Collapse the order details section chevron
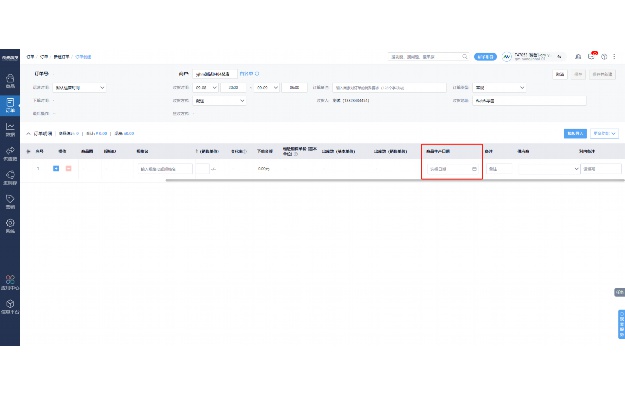The height and width of the screenshot is (395, 625). (x=28, y=134)
